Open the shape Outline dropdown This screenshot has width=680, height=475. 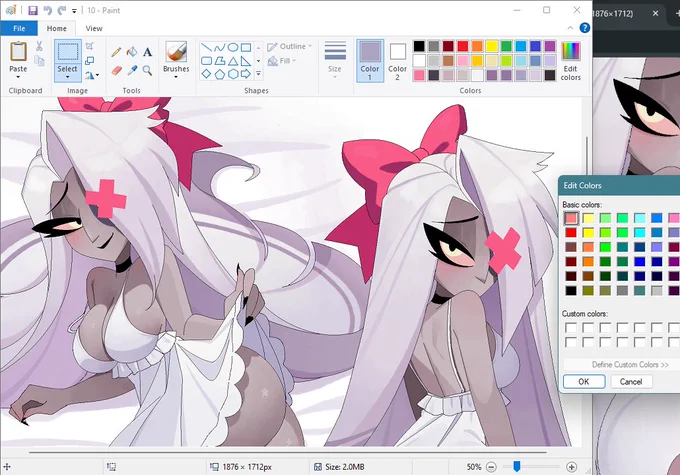pos(290,46)
